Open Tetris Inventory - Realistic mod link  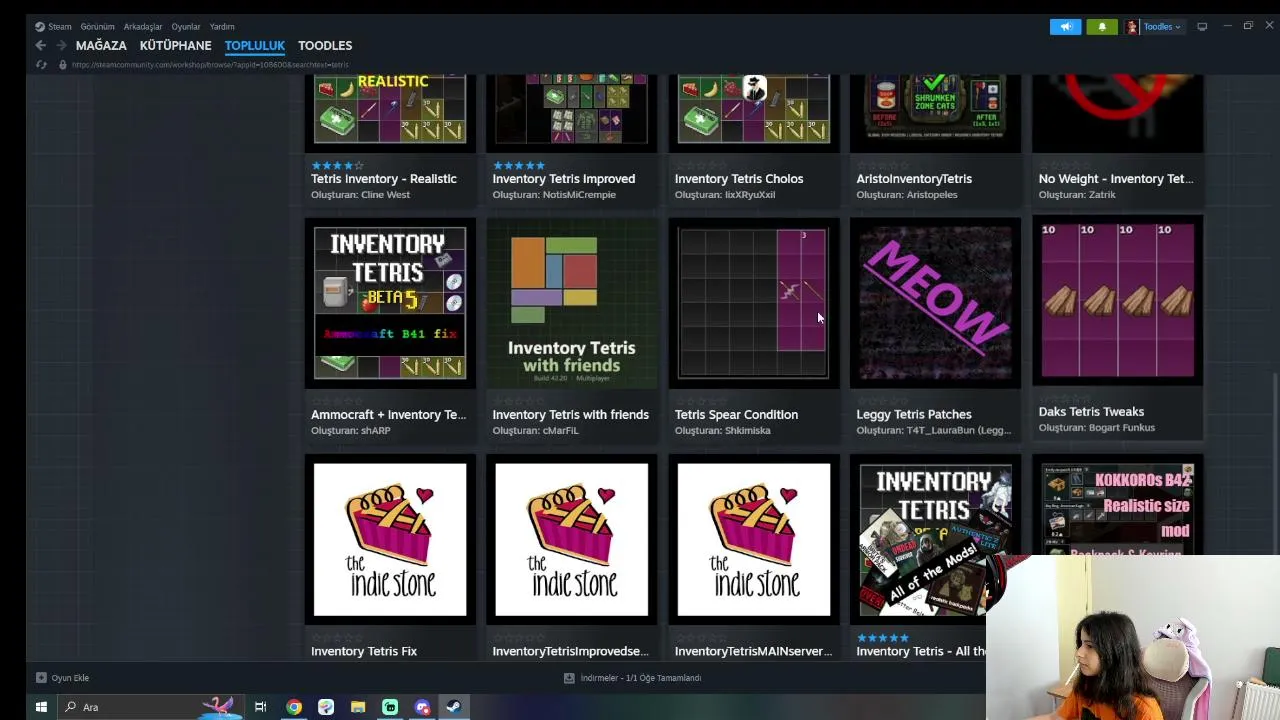(384, 179)
